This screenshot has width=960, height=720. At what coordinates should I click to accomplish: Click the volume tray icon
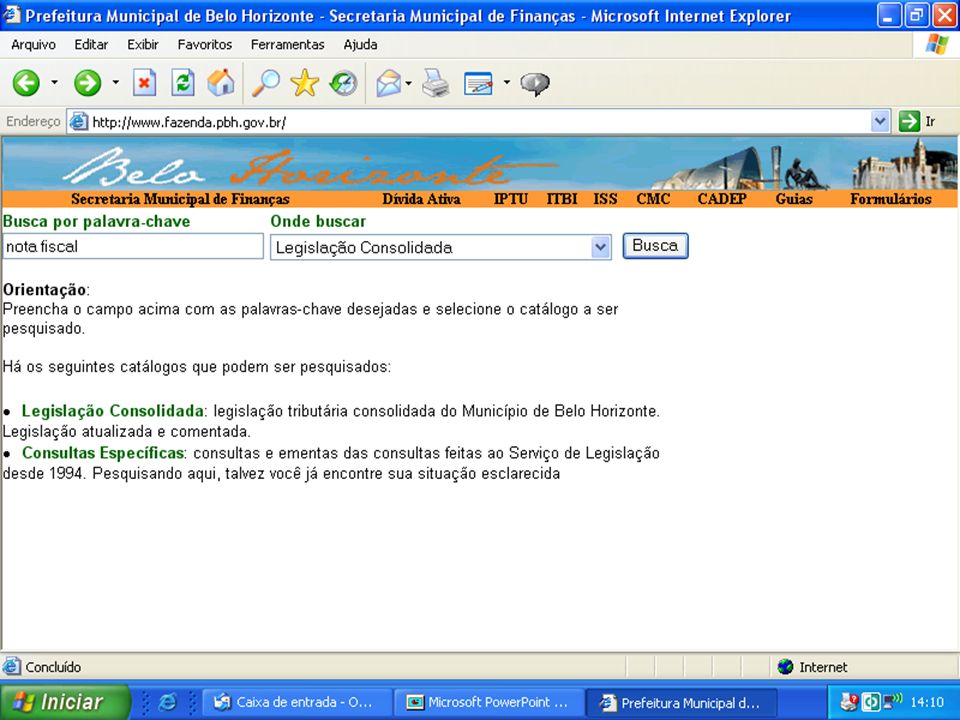tap(893, 700)
